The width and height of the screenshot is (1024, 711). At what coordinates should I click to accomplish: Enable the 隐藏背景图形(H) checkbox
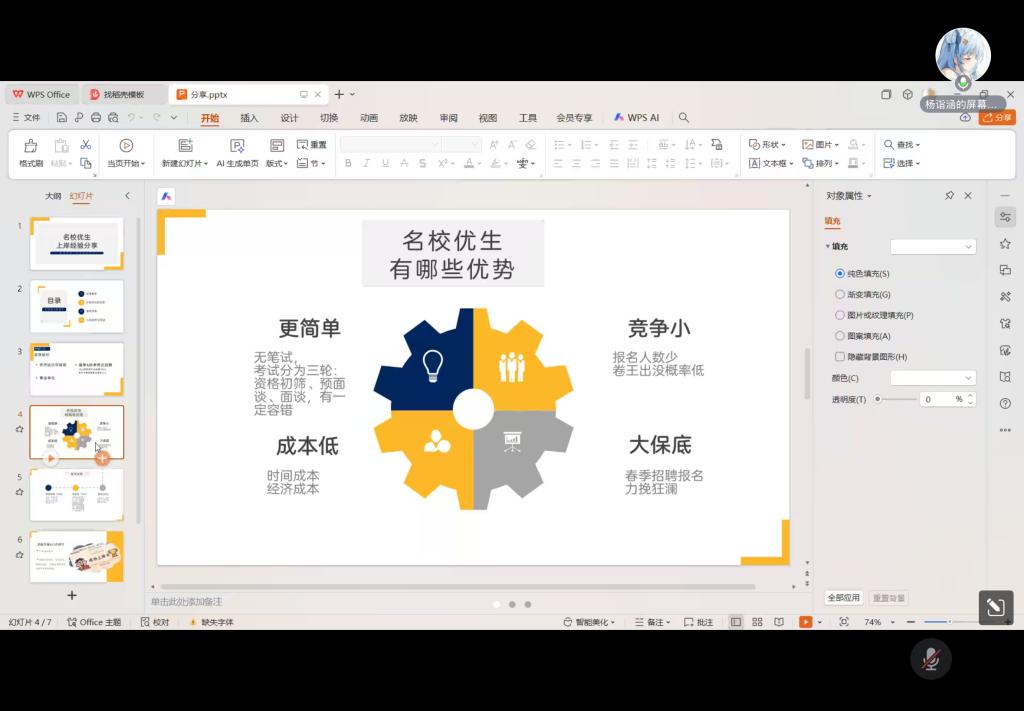(840, 357)
